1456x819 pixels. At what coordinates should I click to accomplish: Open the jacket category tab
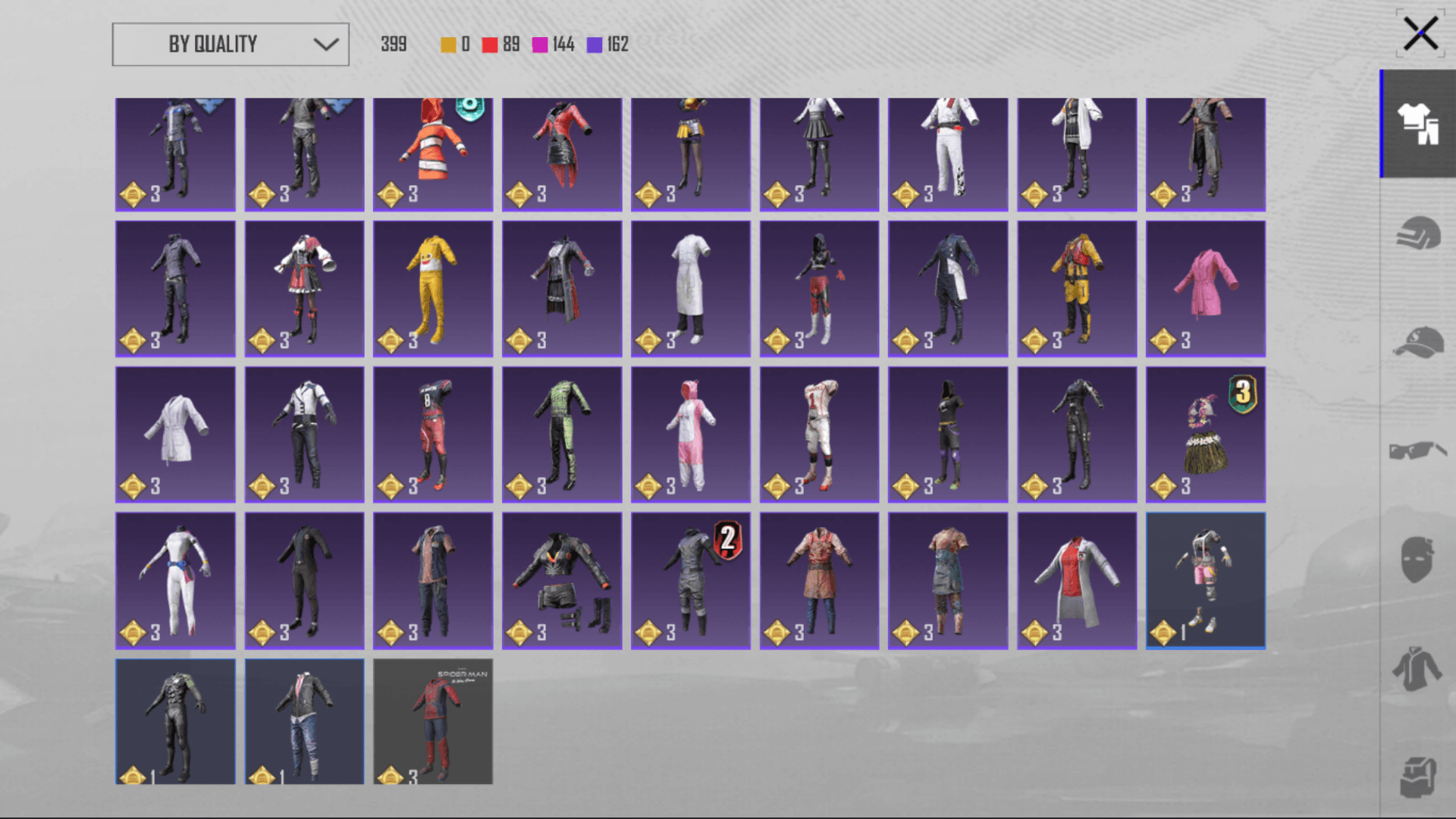1417,668
